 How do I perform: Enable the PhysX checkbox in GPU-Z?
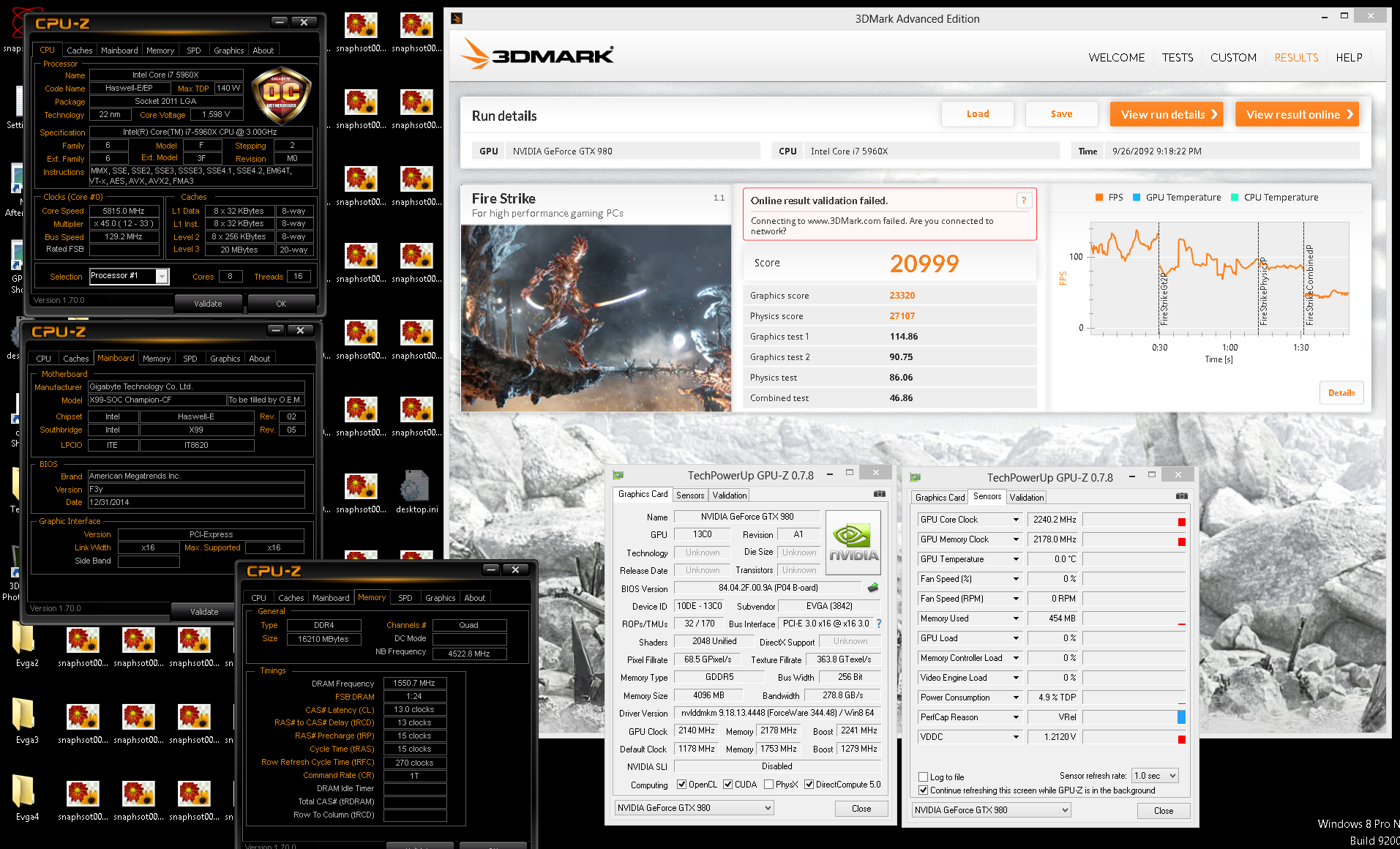(x=768, y=785)
